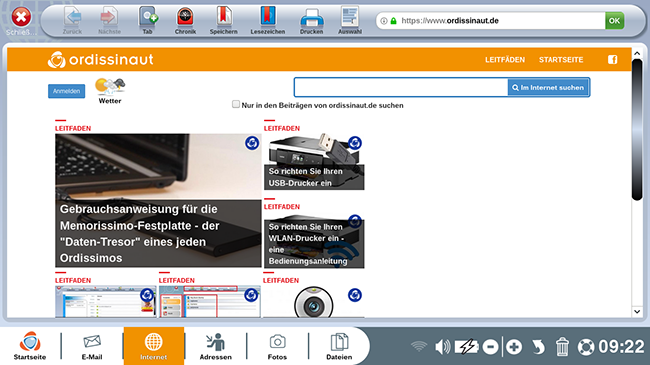Click the undo curved arrow icon
This screenshot has width=650, height=365.
coord(538,347)
